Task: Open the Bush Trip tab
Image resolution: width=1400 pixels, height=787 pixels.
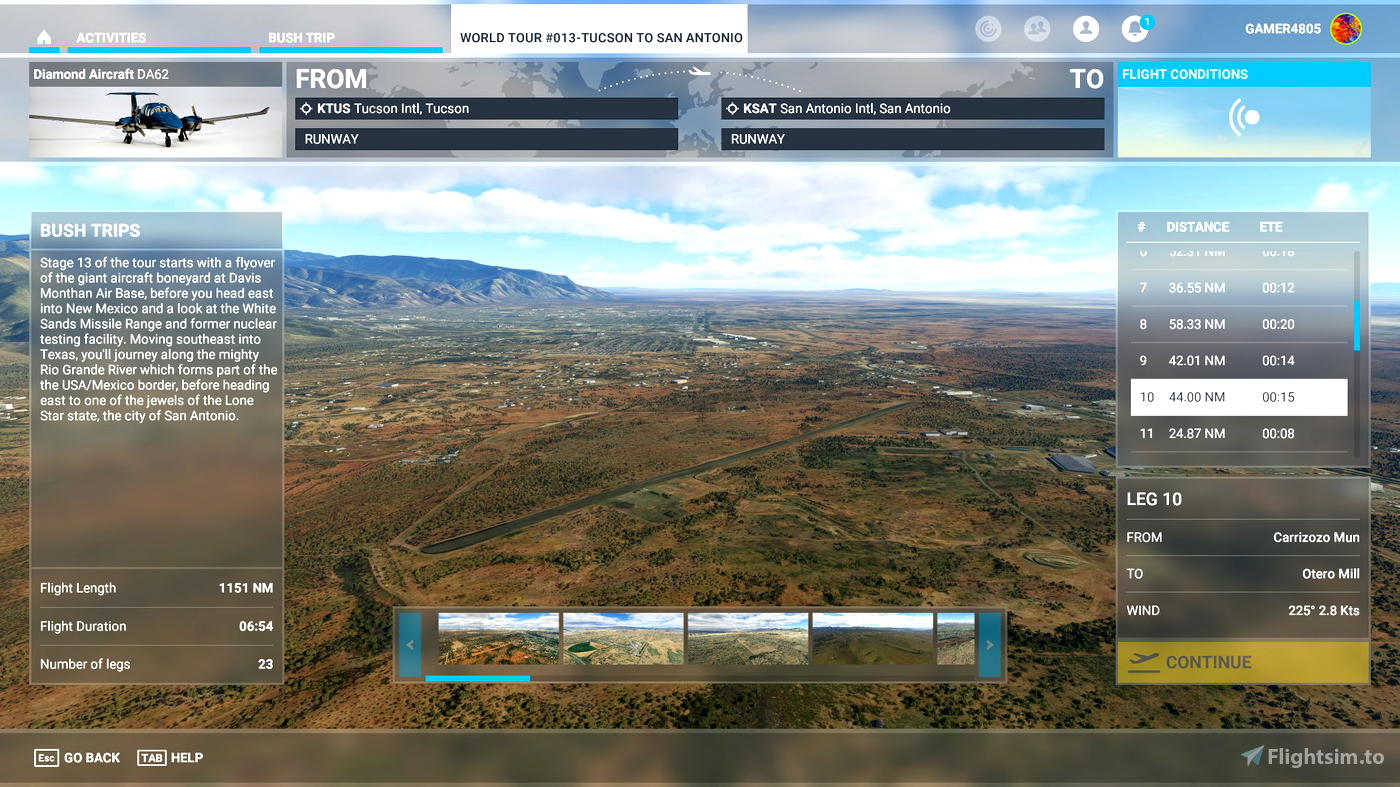Action: click(301, 38)
